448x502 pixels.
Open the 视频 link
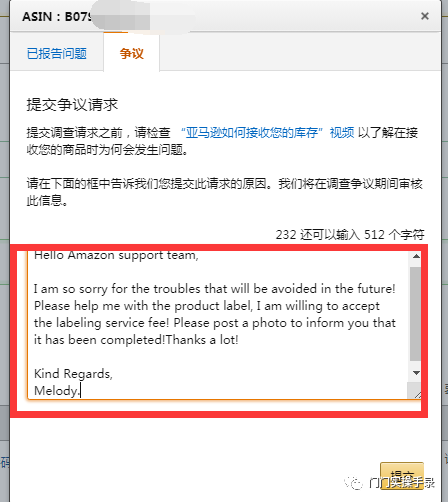tap(342, 133)
